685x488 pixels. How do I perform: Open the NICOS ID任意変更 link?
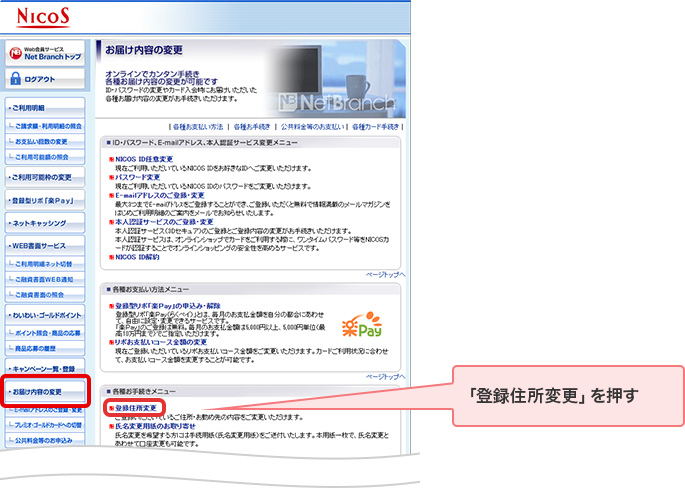click(144, 158)
